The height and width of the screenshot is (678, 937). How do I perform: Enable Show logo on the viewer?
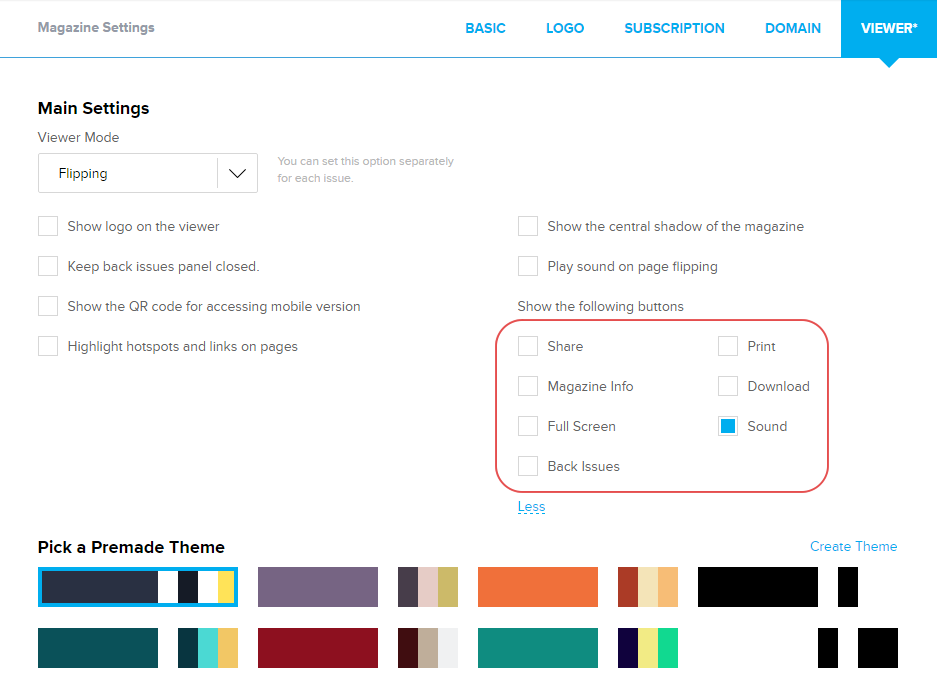(x=48, y=226)
